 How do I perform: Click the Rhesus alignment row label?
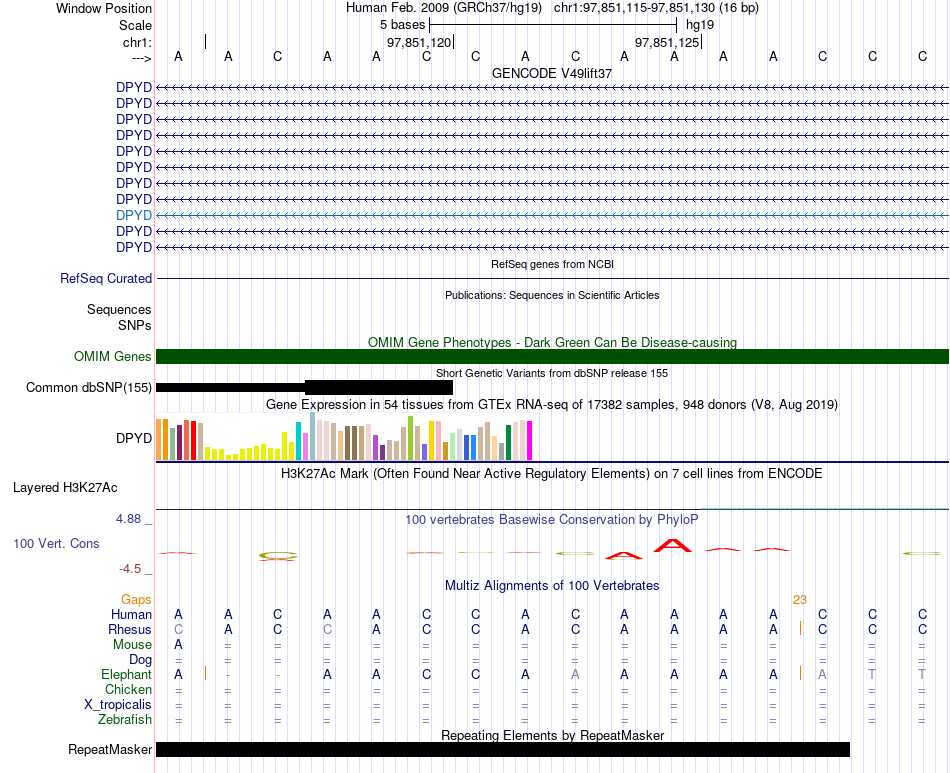point(130,629)
